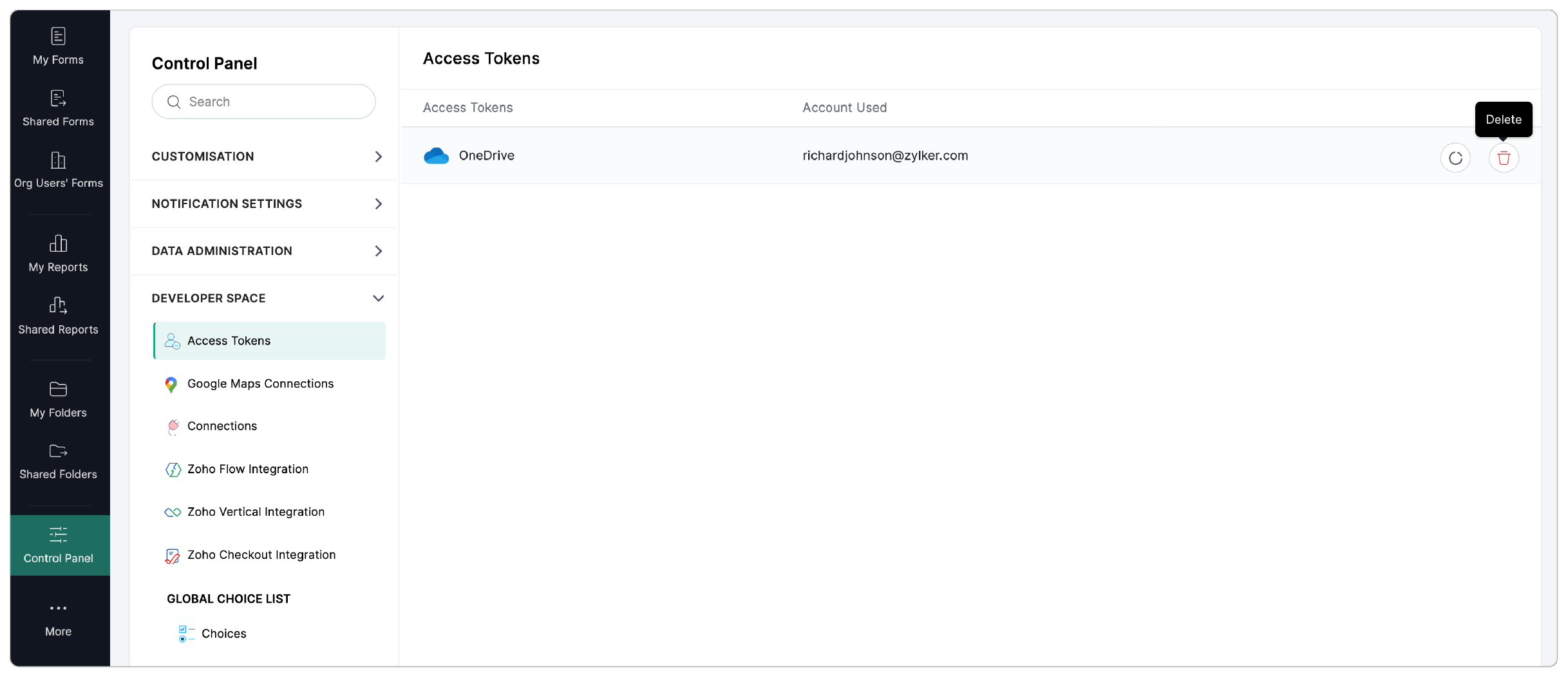Delete the OneDrive access token

point(1503,158)
